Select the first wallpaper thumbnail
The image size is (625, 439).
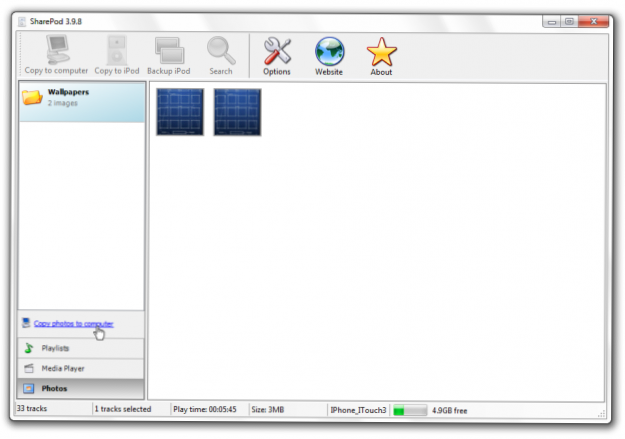180,112
